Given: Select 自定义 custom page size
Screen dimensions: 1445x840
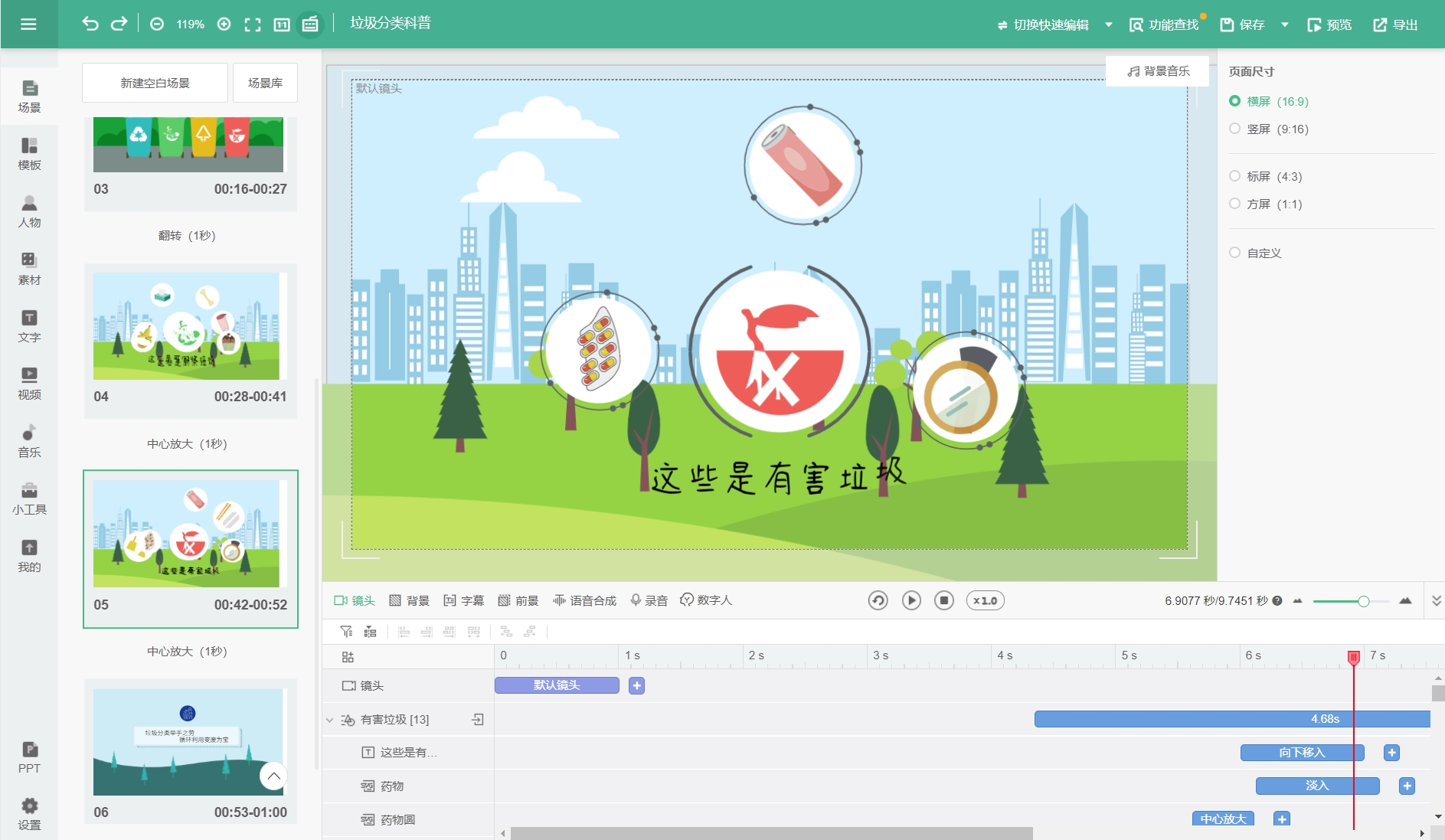Looking at the screenshot, I should point(1255,253).
